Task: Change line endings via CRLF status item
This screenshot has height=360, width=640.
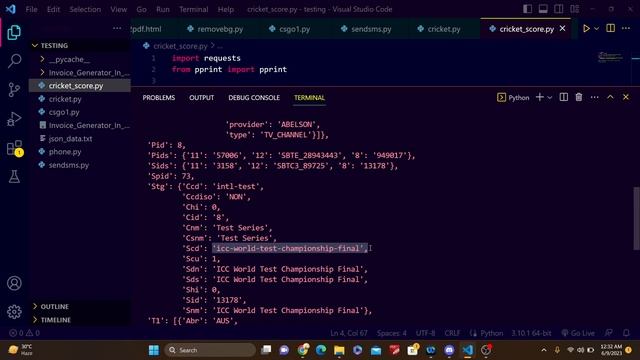Action: coord(452,333)
